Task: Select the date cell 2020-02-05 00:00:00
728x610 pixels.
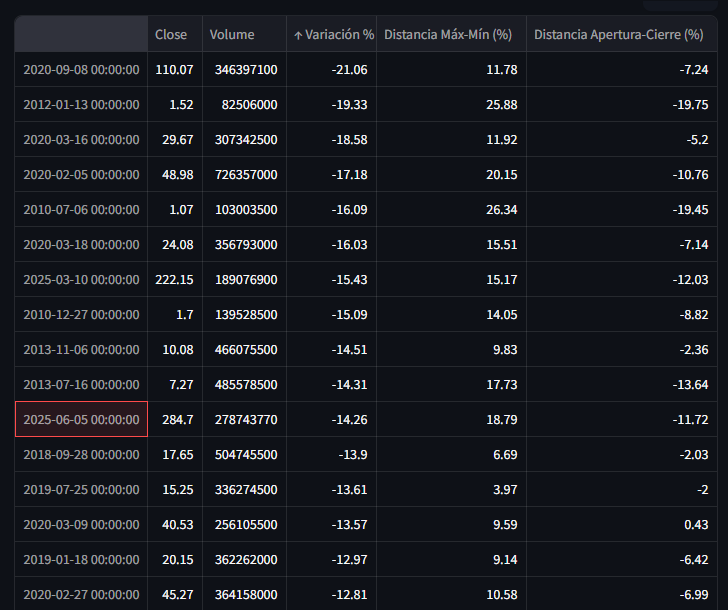Action: 81,175
